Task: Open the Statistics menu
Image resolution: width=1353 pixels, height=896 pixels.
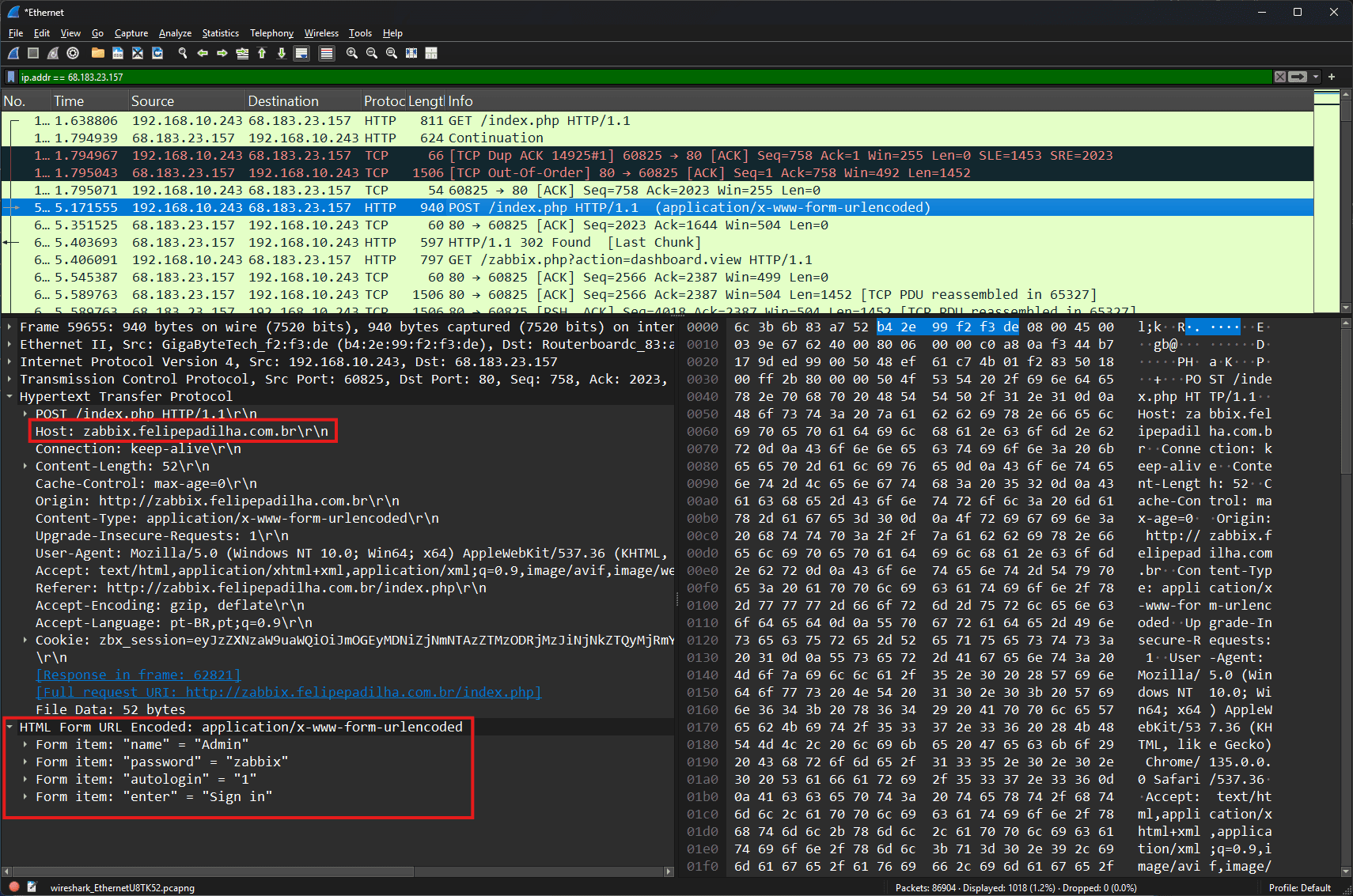Action: (220, 33)
